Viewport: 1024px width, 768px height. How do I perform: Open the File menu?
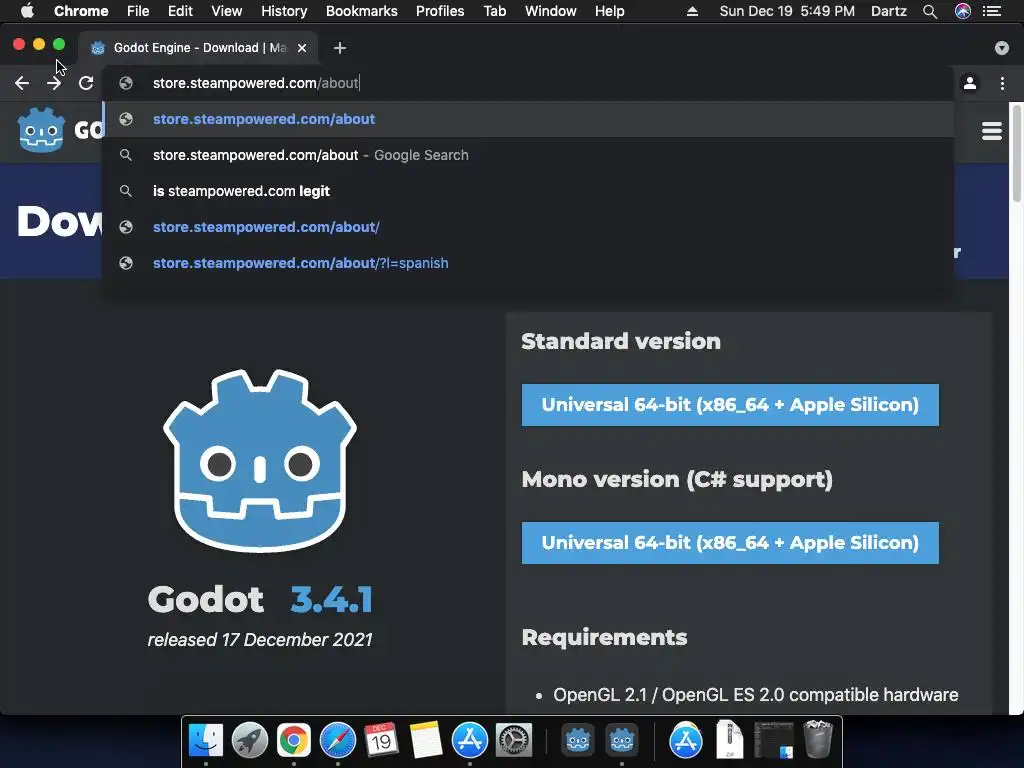click(x=138, y=11)
